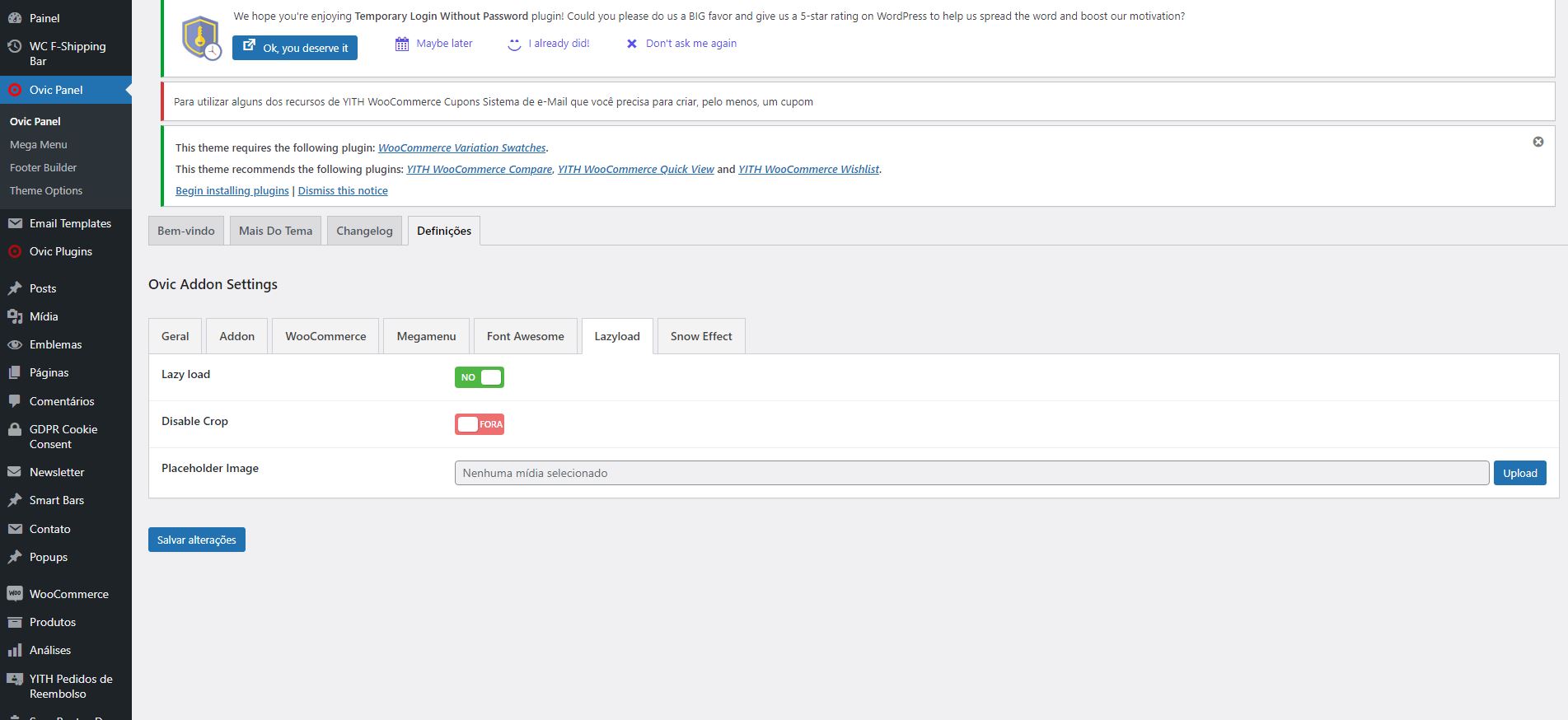This screenshot has width=1568, height=720.
Task: Click the I already did! link
Action: [559, 44]
